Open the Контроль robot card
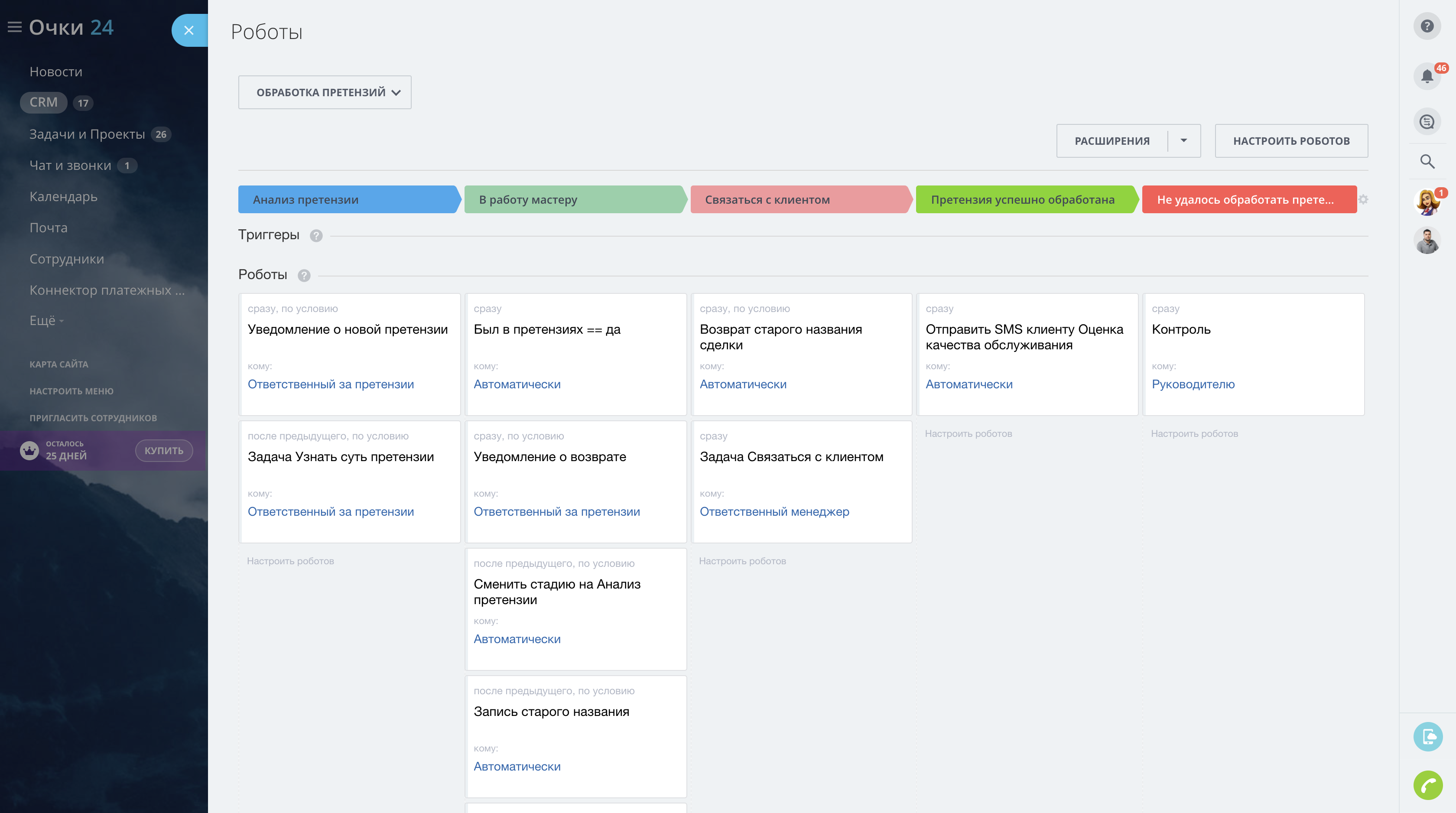This screenshot has height=813, width=1456. pos(1253,353)
